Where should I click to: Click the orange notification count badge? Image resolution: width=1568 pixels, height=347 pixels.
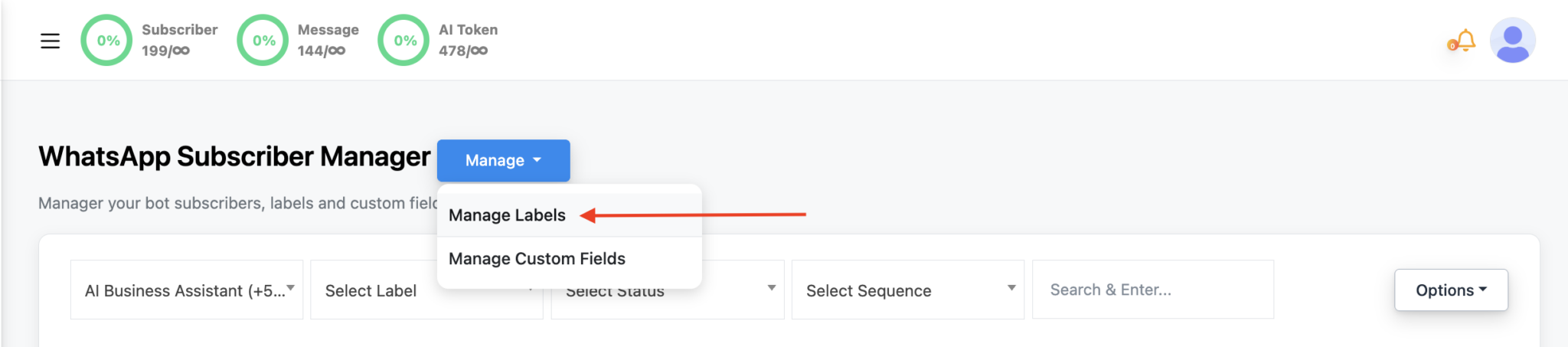(x=1452, y=46)
